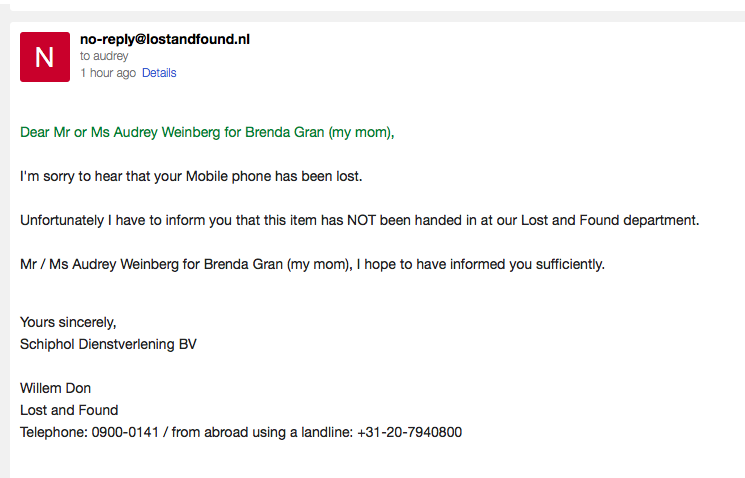Click the "I'm sorry to hear" sentence

[191, 176]
